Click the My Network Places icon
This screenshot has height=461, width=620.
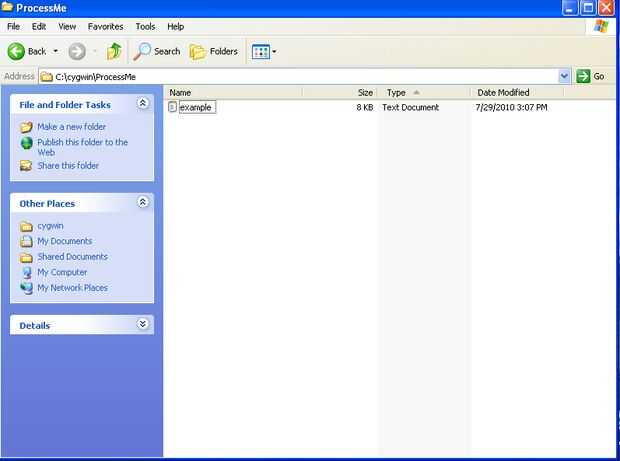point(26,288)
